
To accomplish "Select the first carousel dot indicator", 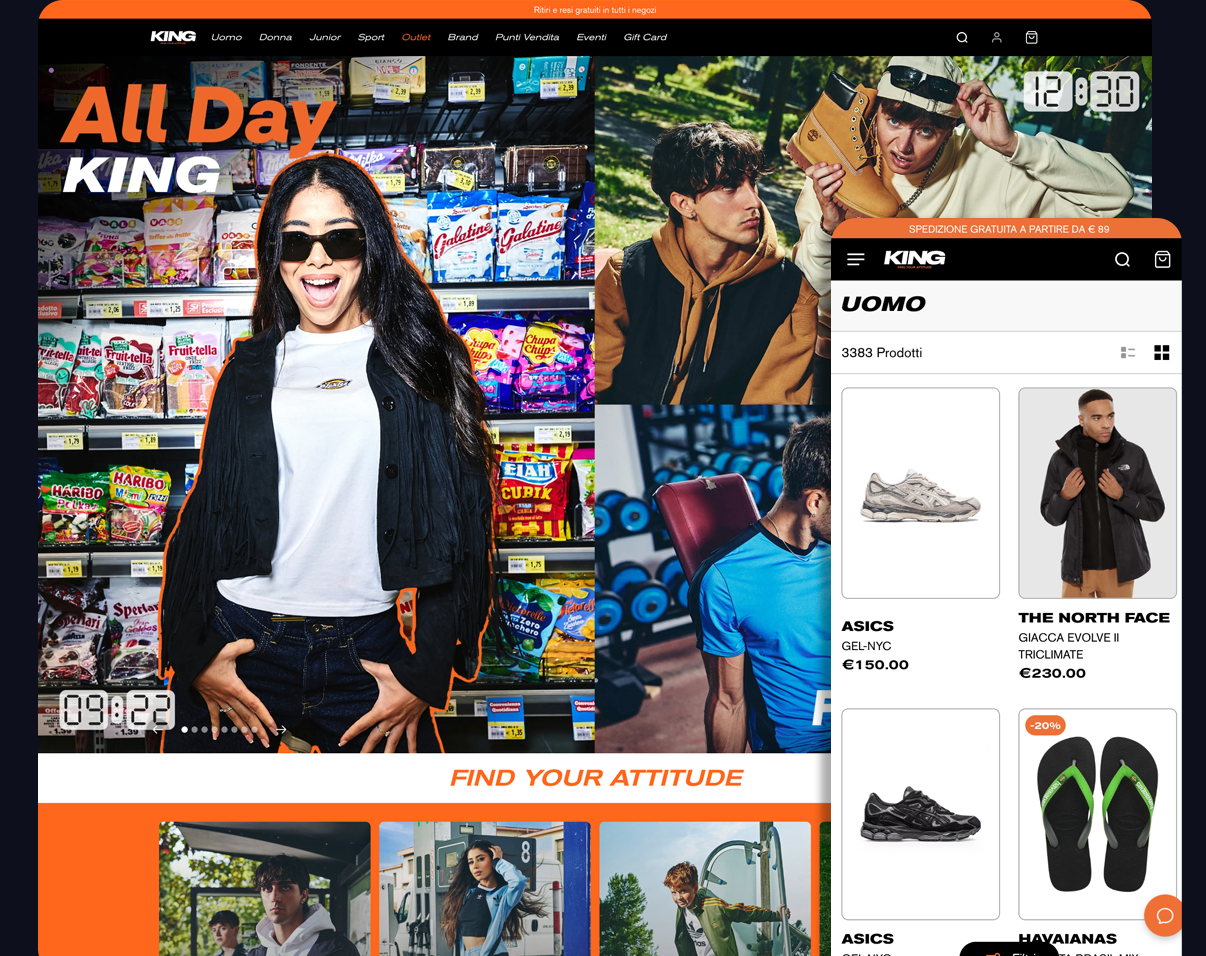I will tap(185, 730).
